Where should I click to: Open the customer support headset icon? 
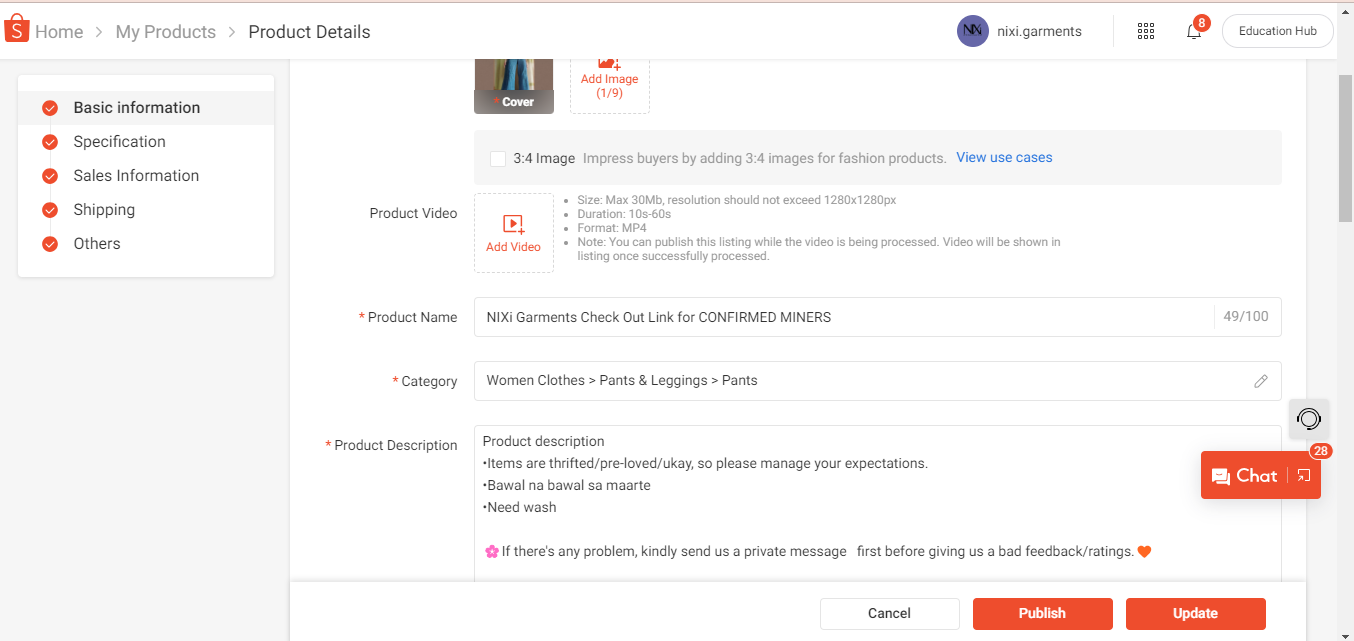click(1308, 418)
